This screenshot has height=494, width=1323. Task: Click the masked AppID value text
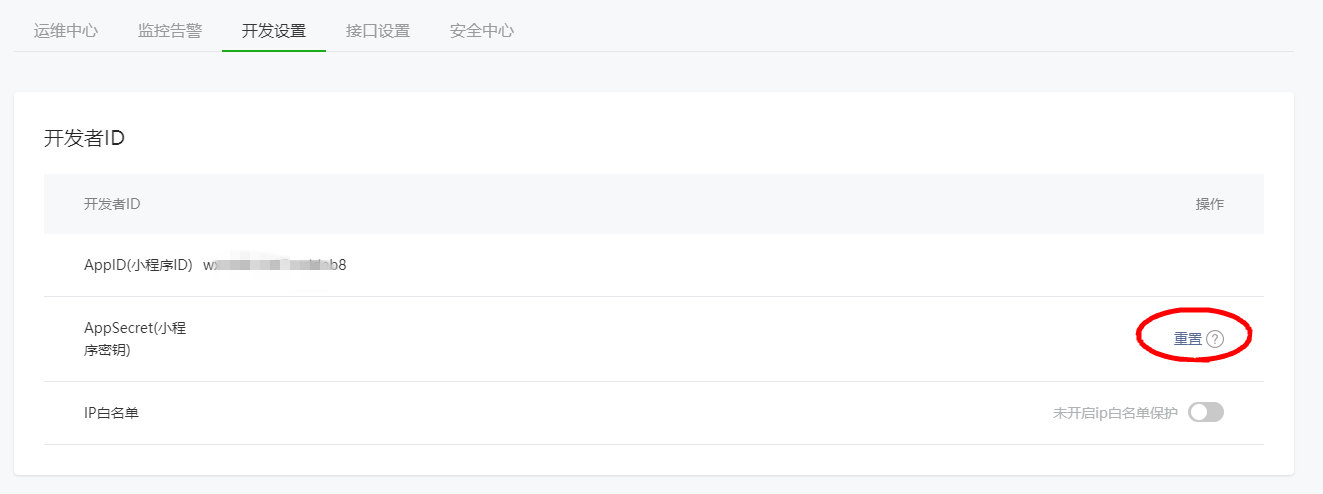pos(275,265)
